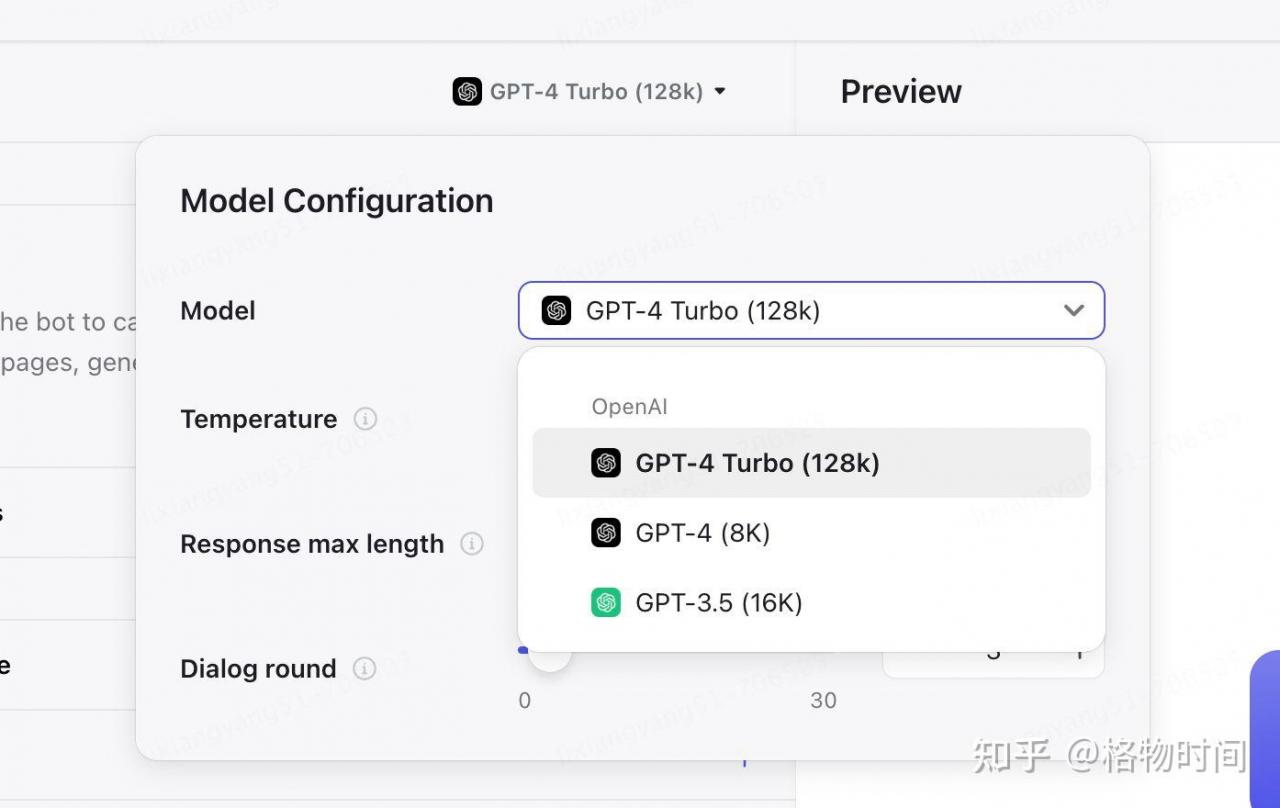This screenshot has height=808, width=1280.
Task: Show Response max length info icon
Action: [472, 544]
